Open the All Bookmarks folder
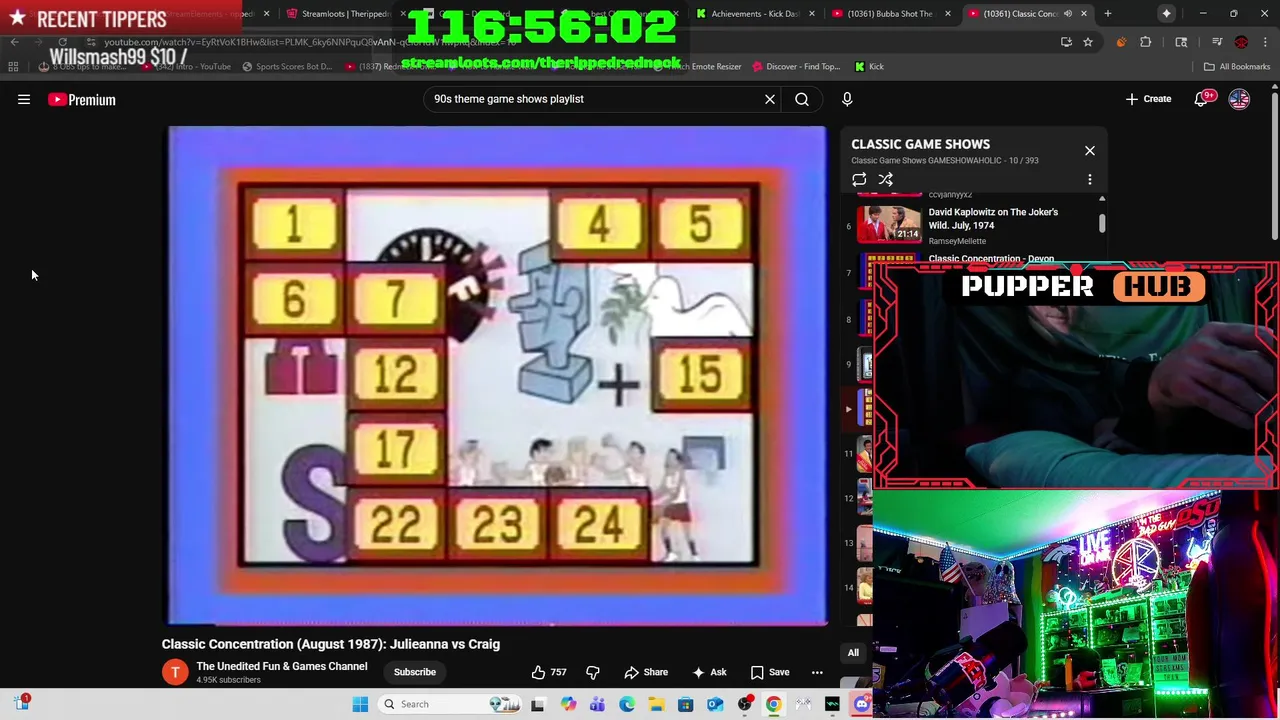The image size is (1280, 720). (1237, 66)
